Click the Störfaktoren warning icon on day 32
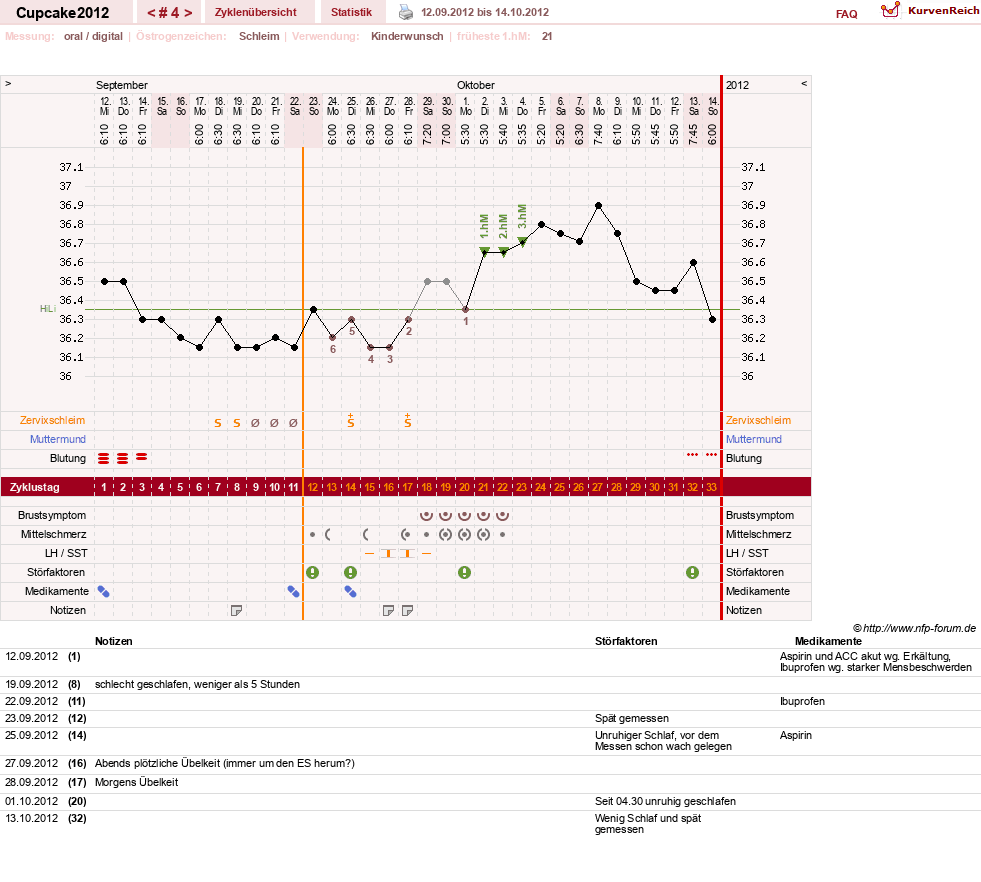Viewport: 981px width, 882px height. (x=692, y=572)
